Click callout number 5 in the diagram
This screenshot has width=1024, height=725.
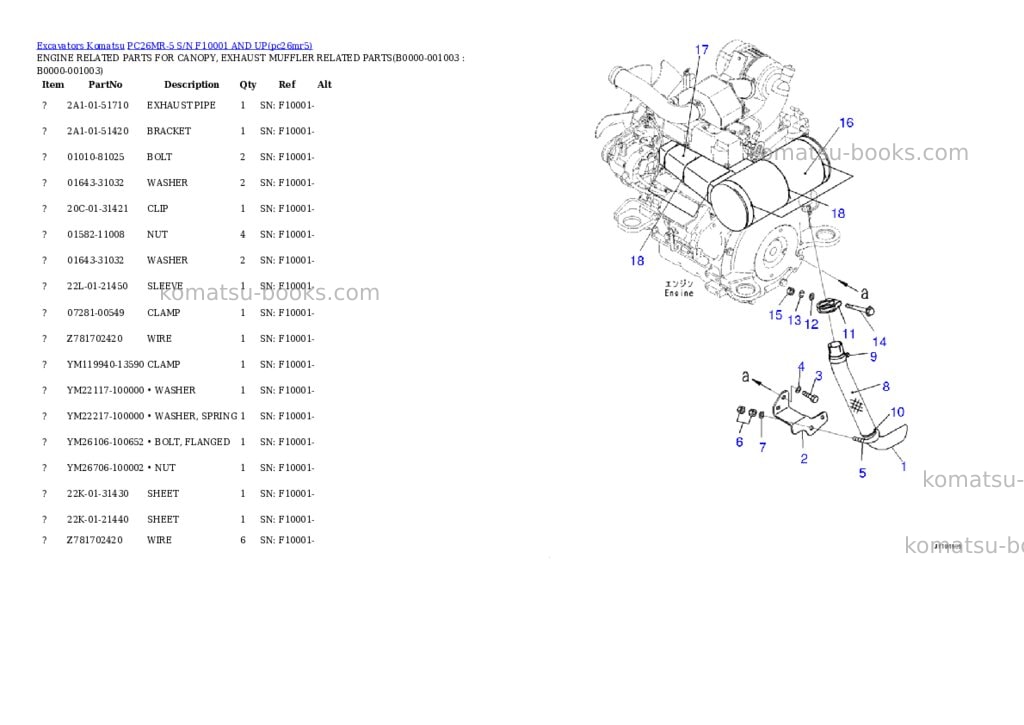[862, 473]
